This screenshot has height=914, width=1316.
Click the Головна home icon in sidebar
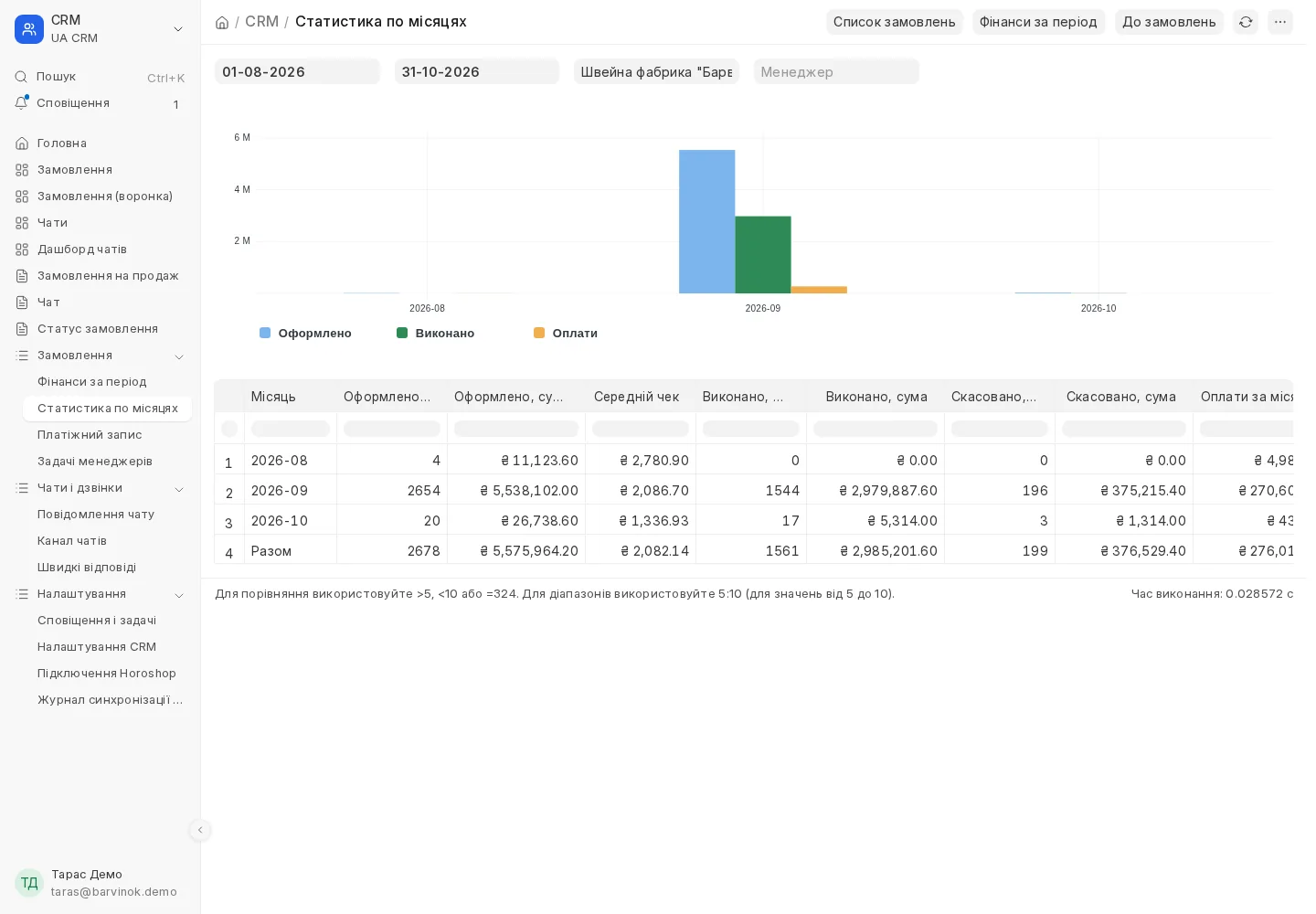click(x=22, y=143)
